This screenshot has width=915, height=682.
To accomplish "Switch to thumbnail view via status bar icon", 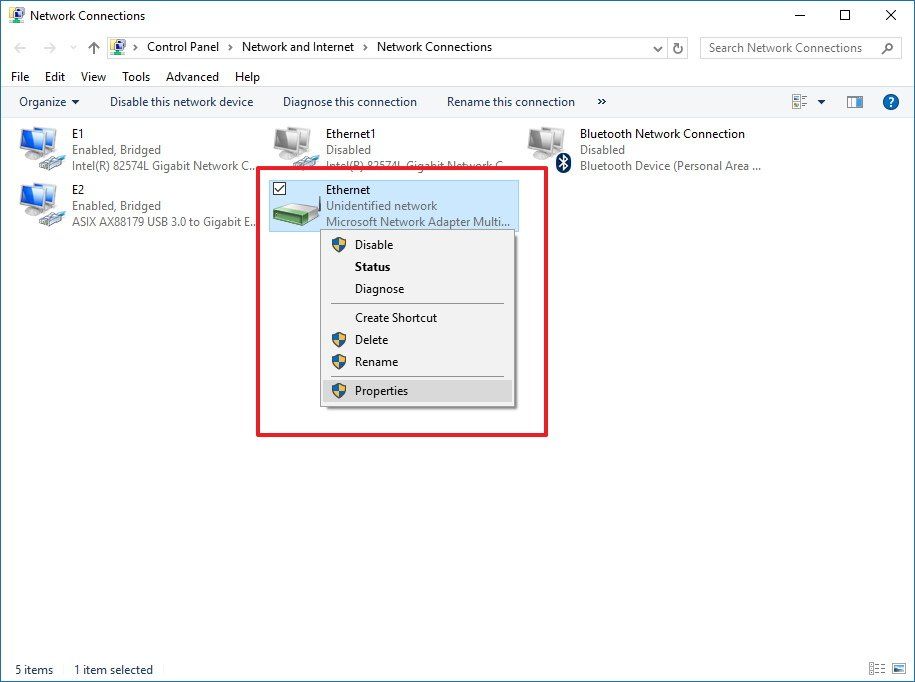I will point(898,668).
